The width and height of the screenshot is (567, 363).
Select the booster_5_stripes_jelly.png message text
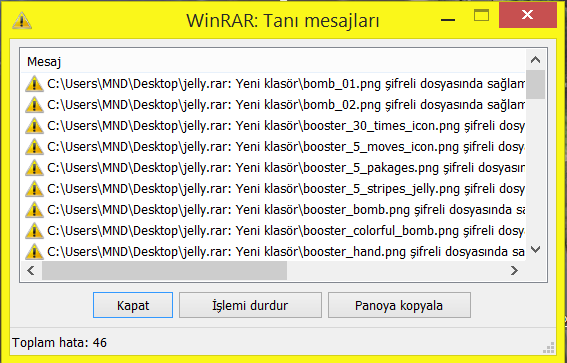pos(286,189)
